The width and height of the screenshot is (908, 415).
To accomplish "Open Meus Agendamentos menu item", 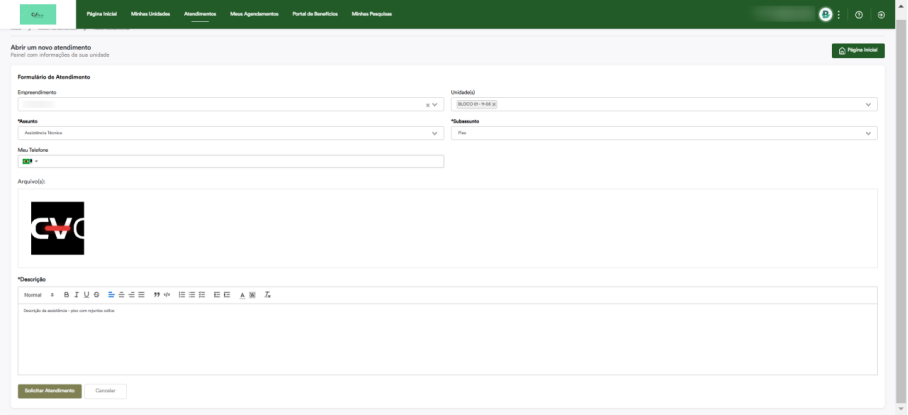I will click(254, 14).
